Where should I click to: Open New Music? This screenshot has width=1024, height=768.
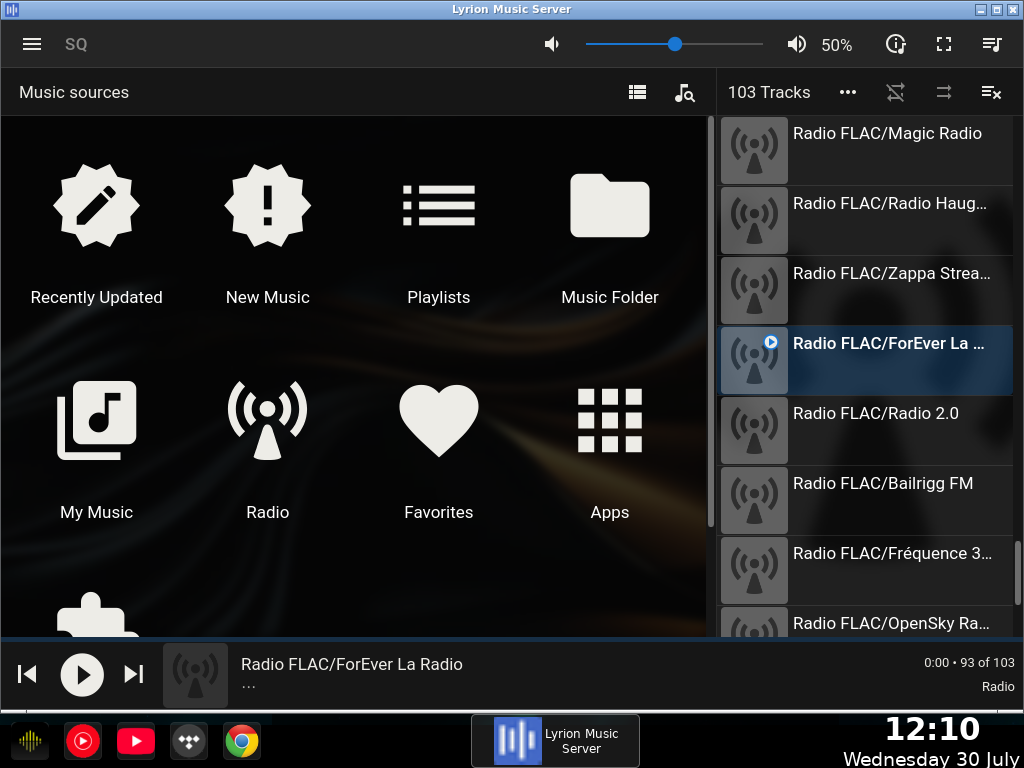coord(268,235)
